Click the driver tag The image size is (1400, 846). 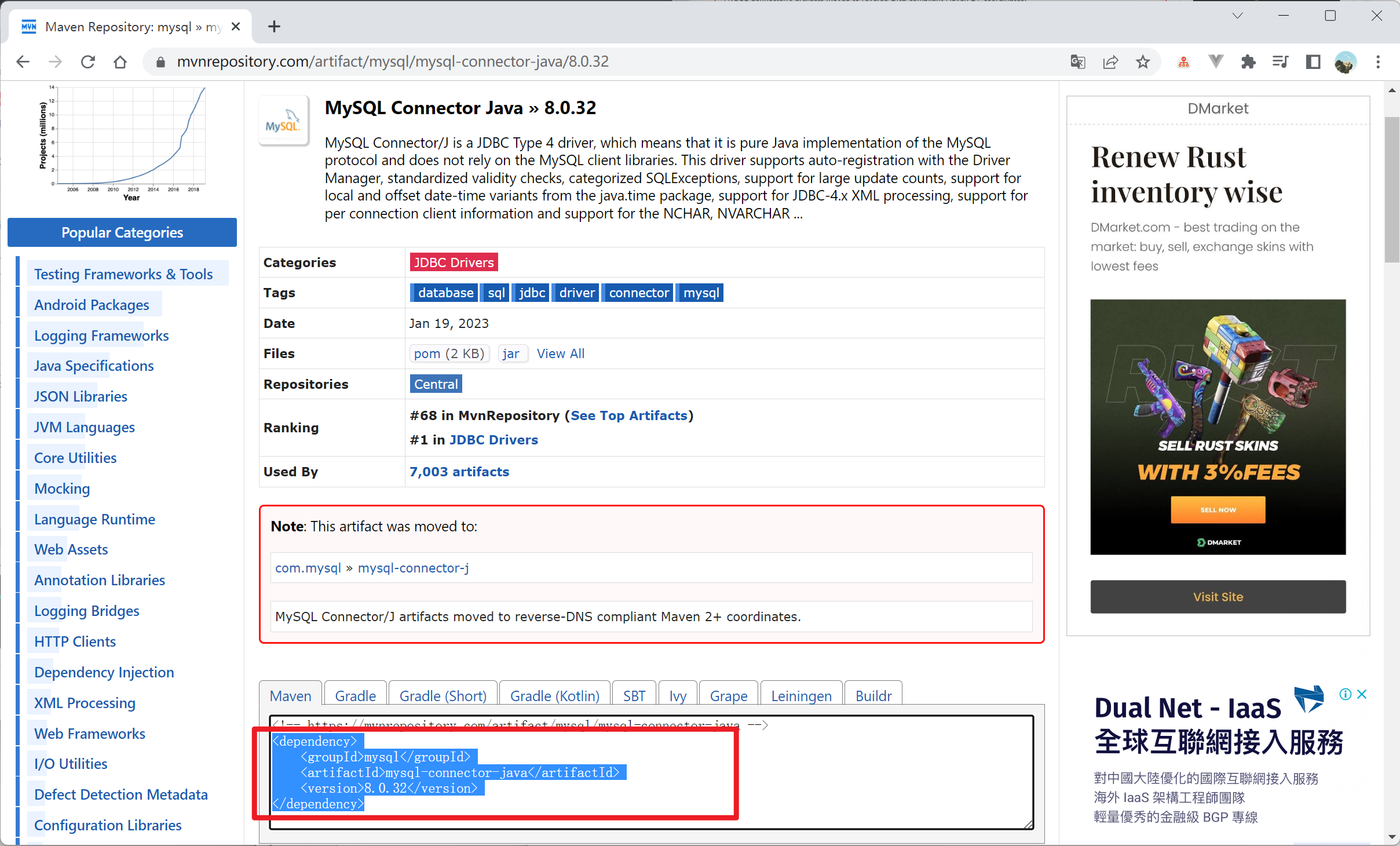point(576,293)
